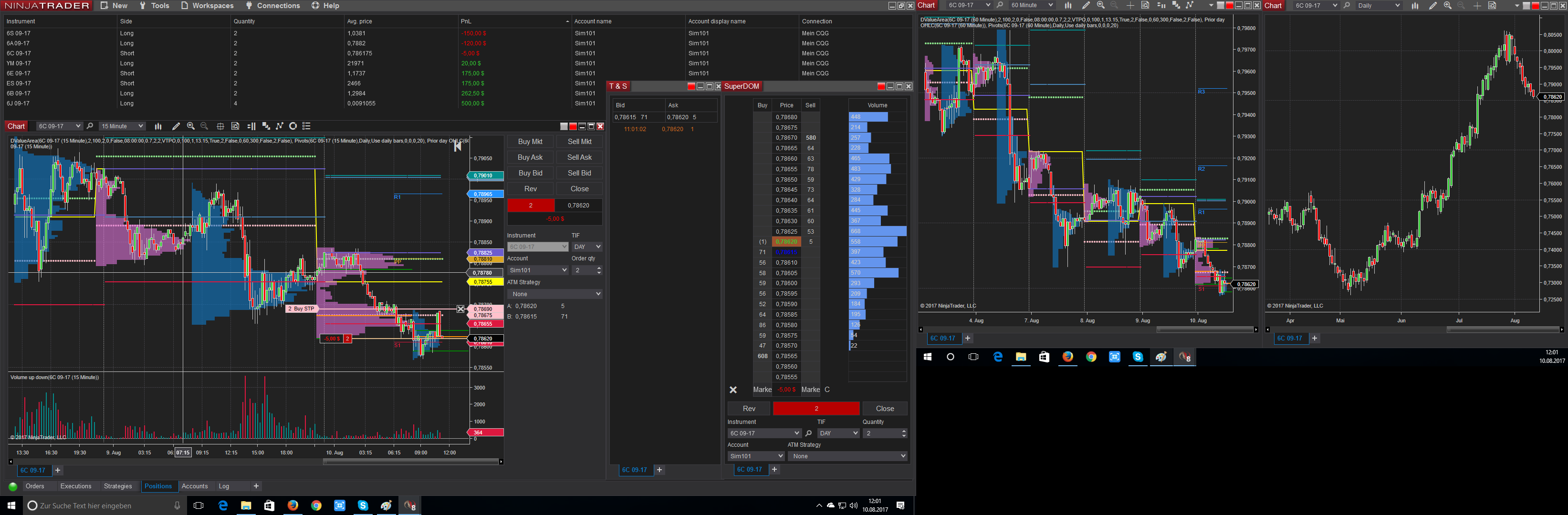Open ATM Strategy dropdown in SuperDOM
Viewport: 1568px width, 515px height.
[x=847, y=456]
